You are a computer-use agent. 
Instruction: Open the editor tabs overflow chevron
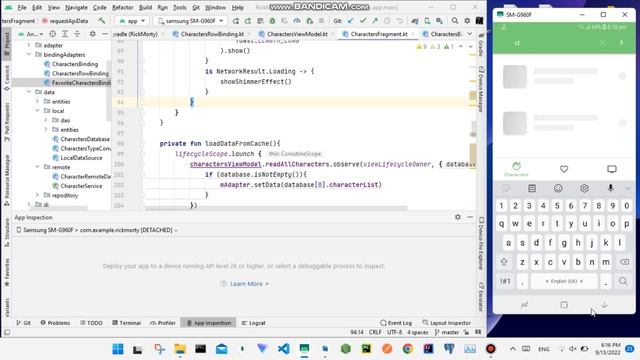coord(470,34)
